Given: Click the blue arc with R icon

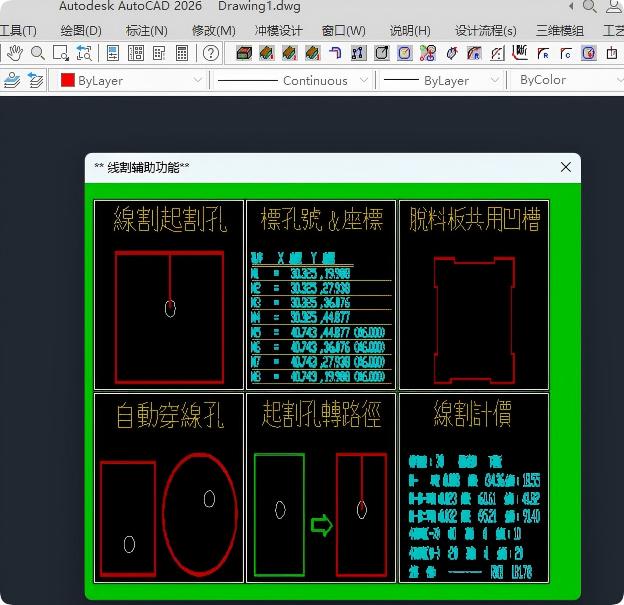Looking at the screenshot, I should click(x=474, y=53).
